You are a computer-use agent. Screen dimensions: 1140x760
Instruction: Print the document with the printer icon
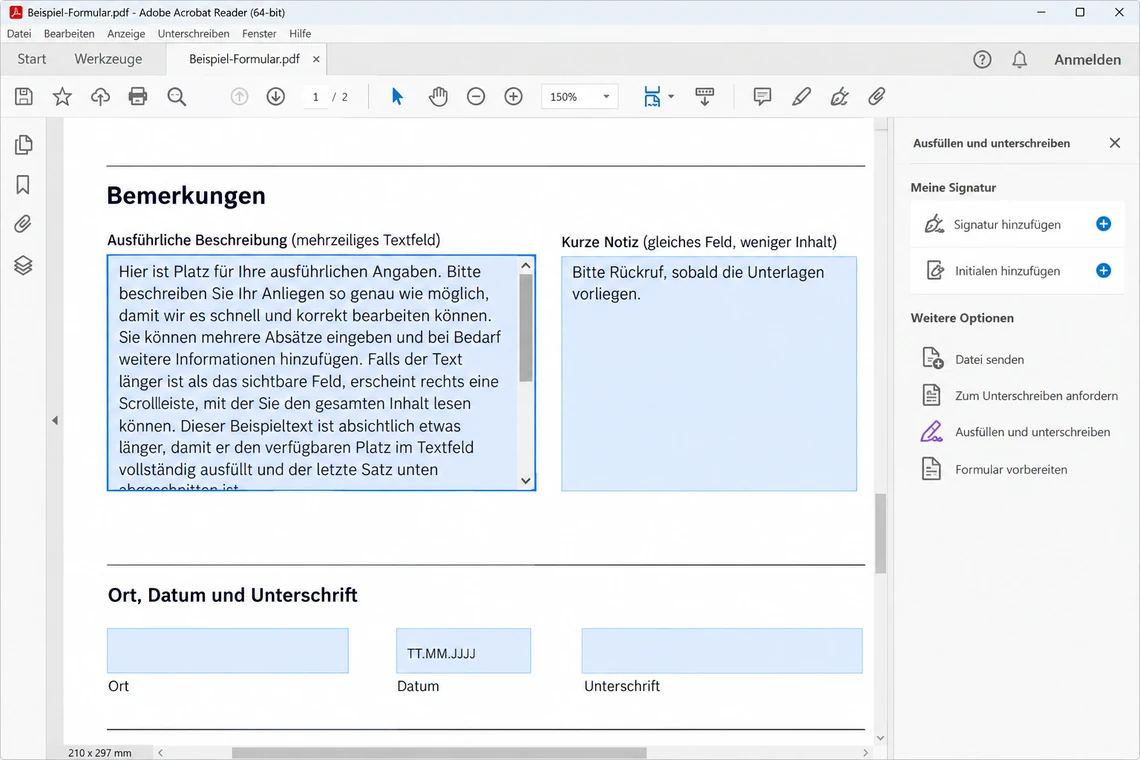click(x=137, y=97)
